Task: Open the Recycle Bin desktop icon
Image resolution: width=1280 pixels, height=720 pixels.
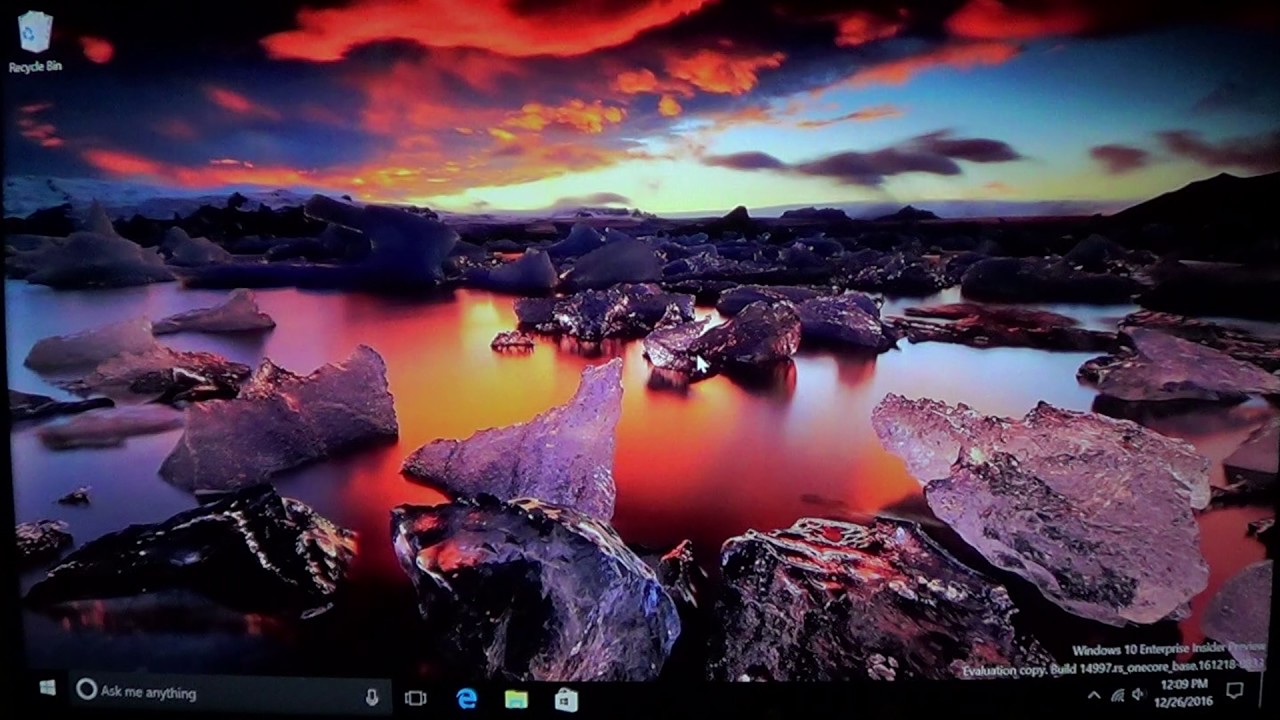Action: click(x=35, y=41)
